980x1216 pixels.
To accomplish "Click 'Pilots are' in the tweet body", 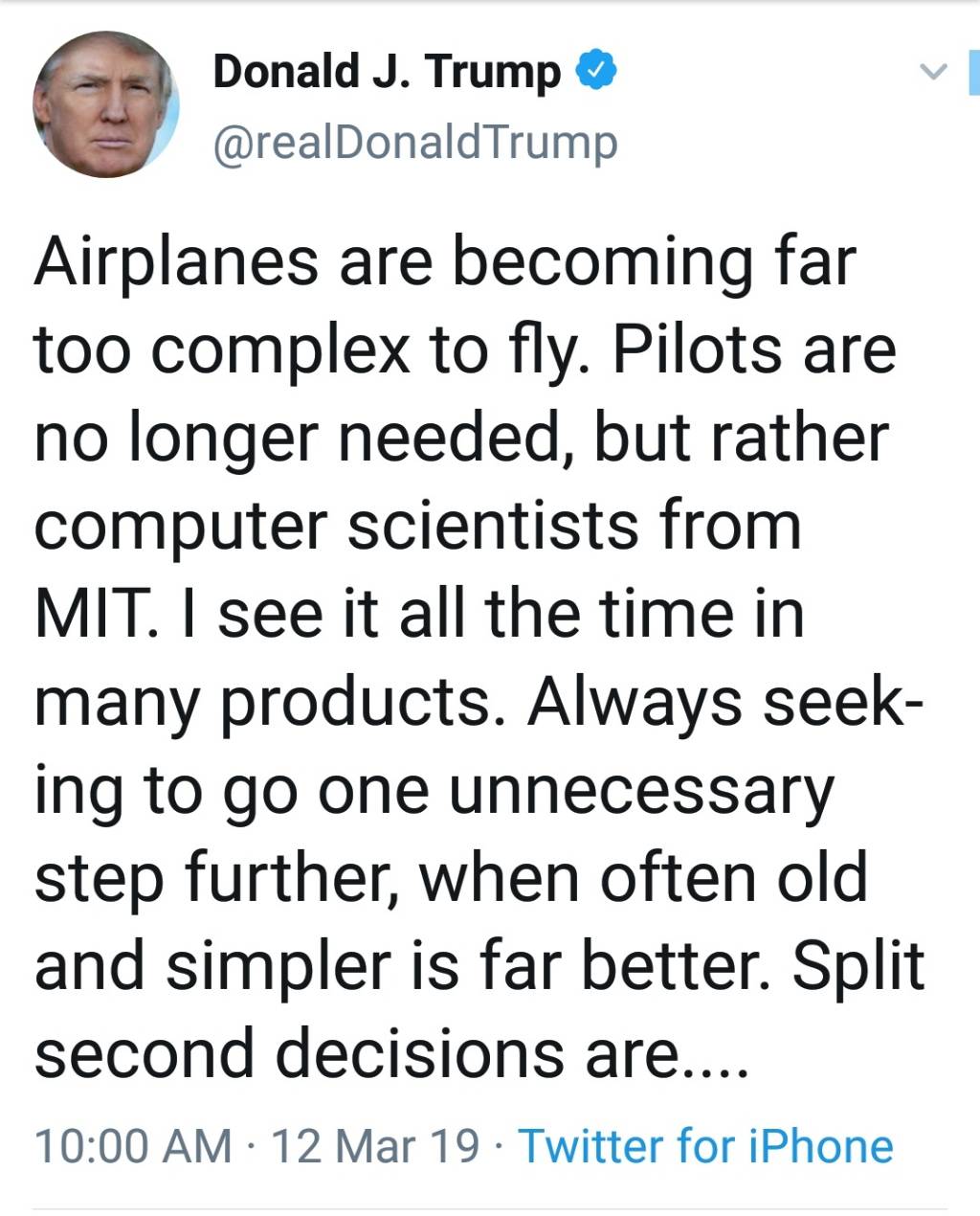I will click(754, 350).
